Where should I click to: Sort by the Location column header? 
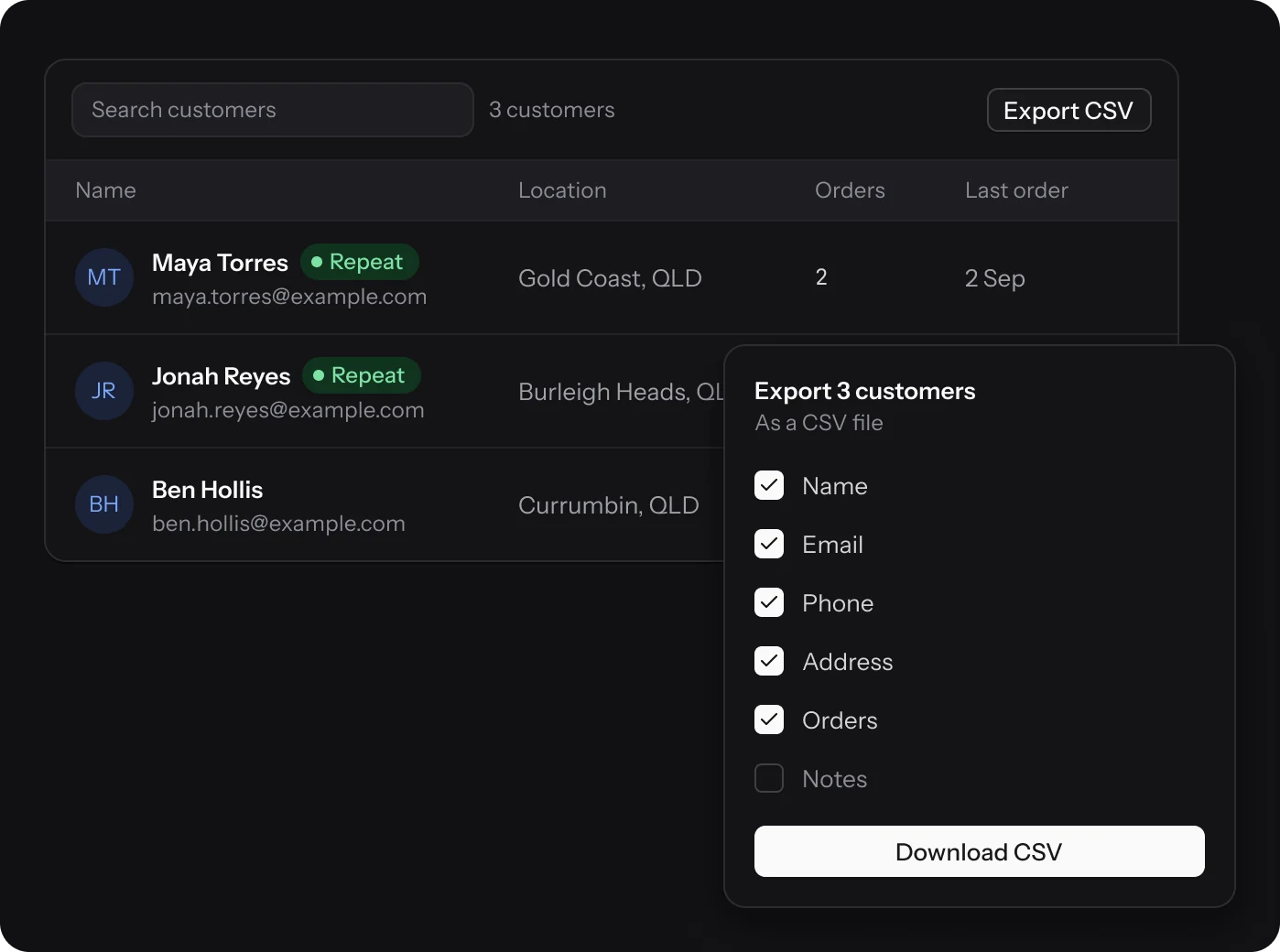[x=562, y=190]
